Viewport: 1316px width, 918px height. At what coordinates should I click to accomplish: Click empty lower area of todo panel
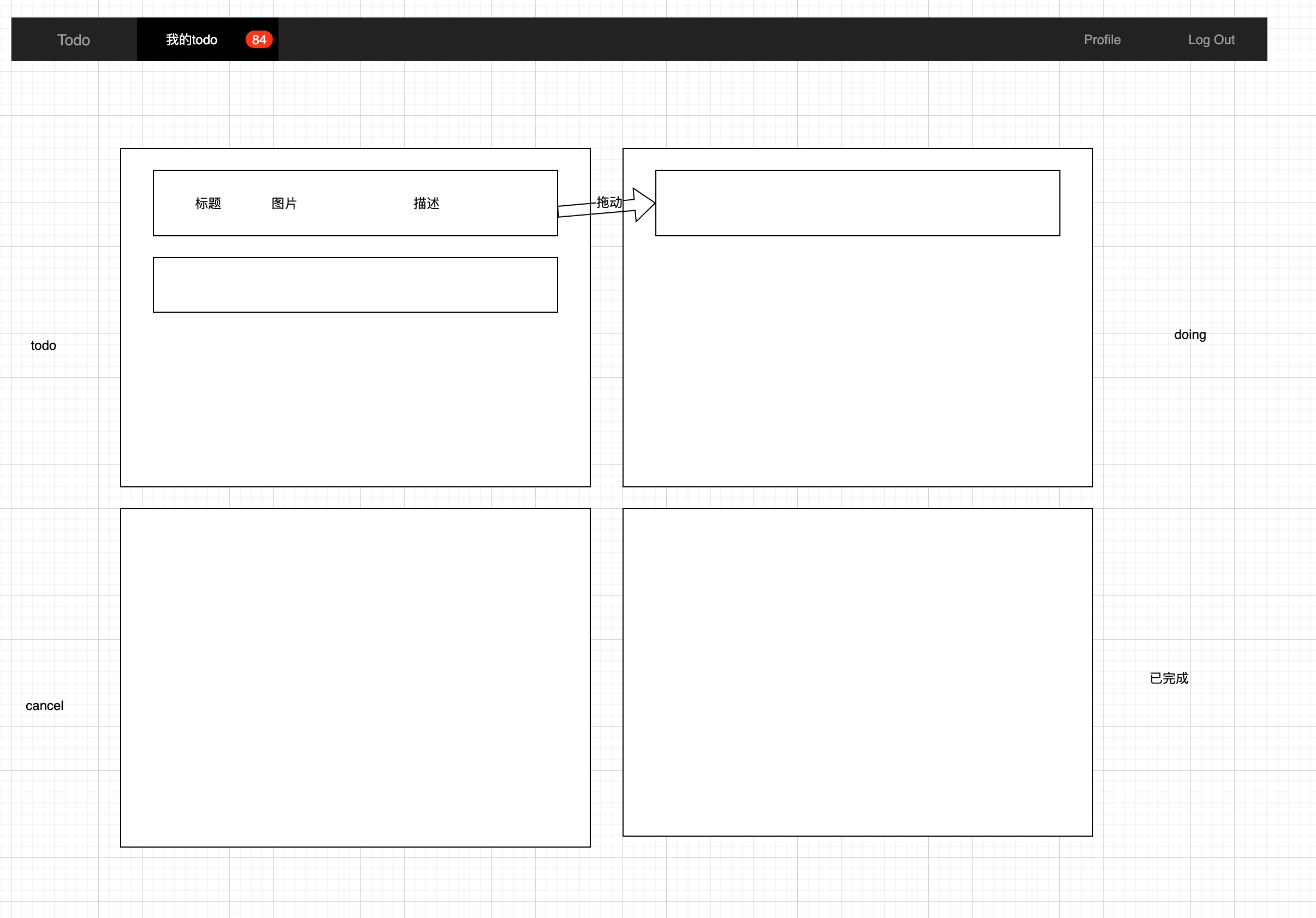click(355, 401)
